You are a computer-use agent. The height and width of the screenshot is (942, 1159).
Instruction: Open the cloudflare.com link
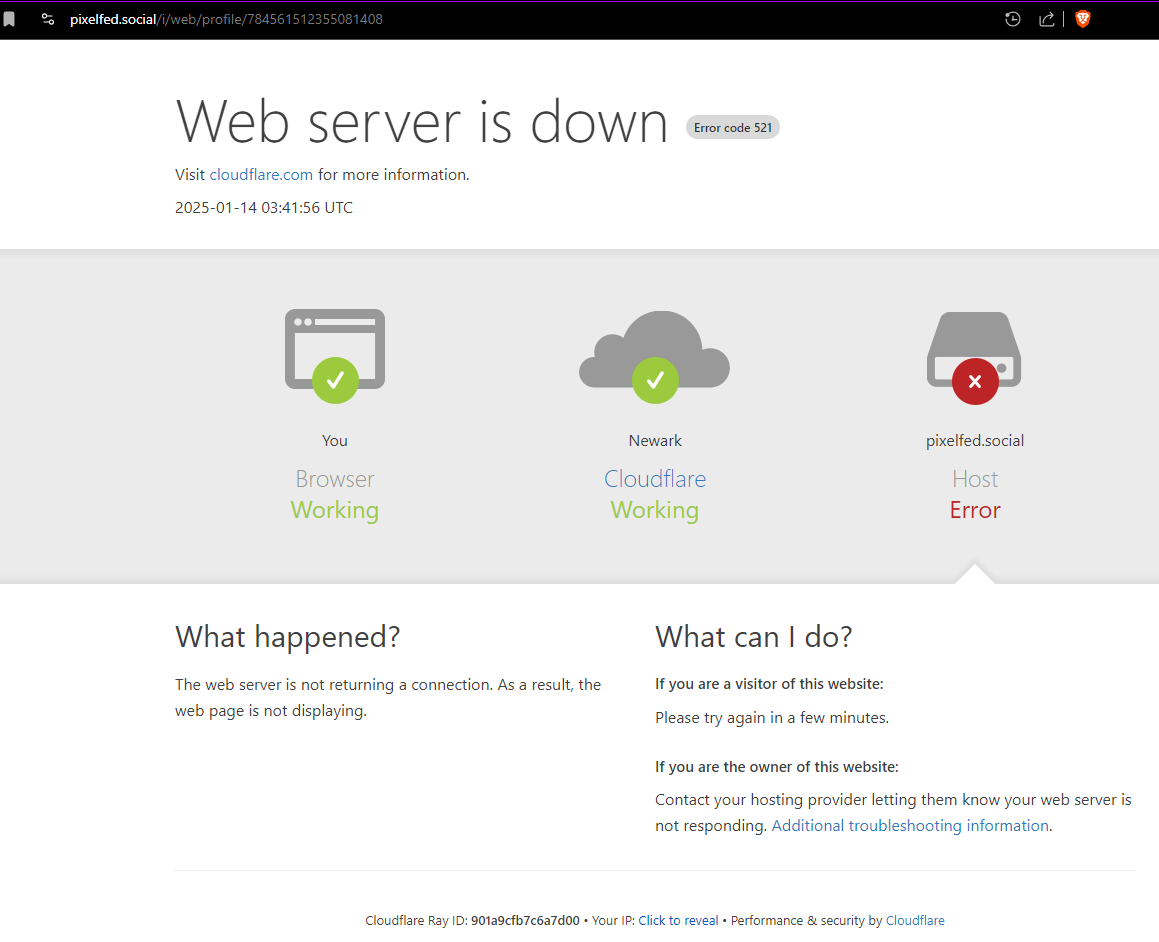261,174
